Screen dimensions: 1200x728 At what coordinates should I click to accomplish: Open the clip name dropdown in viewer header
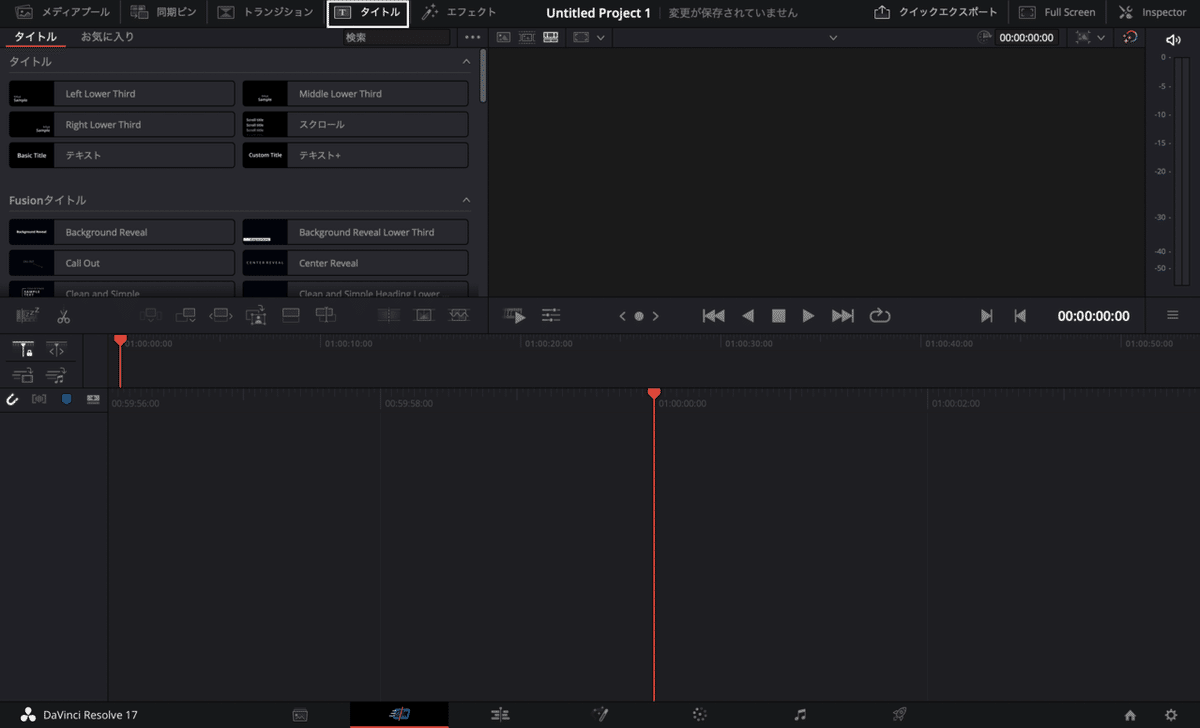[x=833, y=38]
